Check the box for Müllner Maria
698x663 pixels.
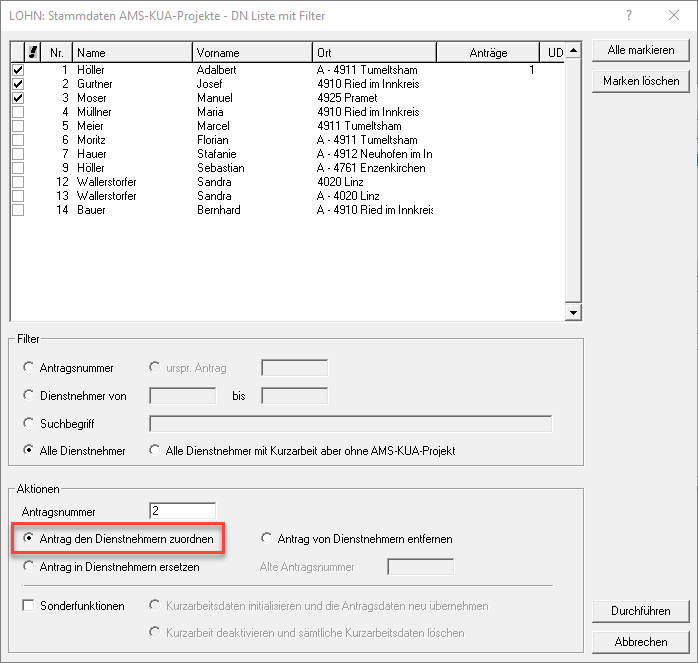(18, 113)
